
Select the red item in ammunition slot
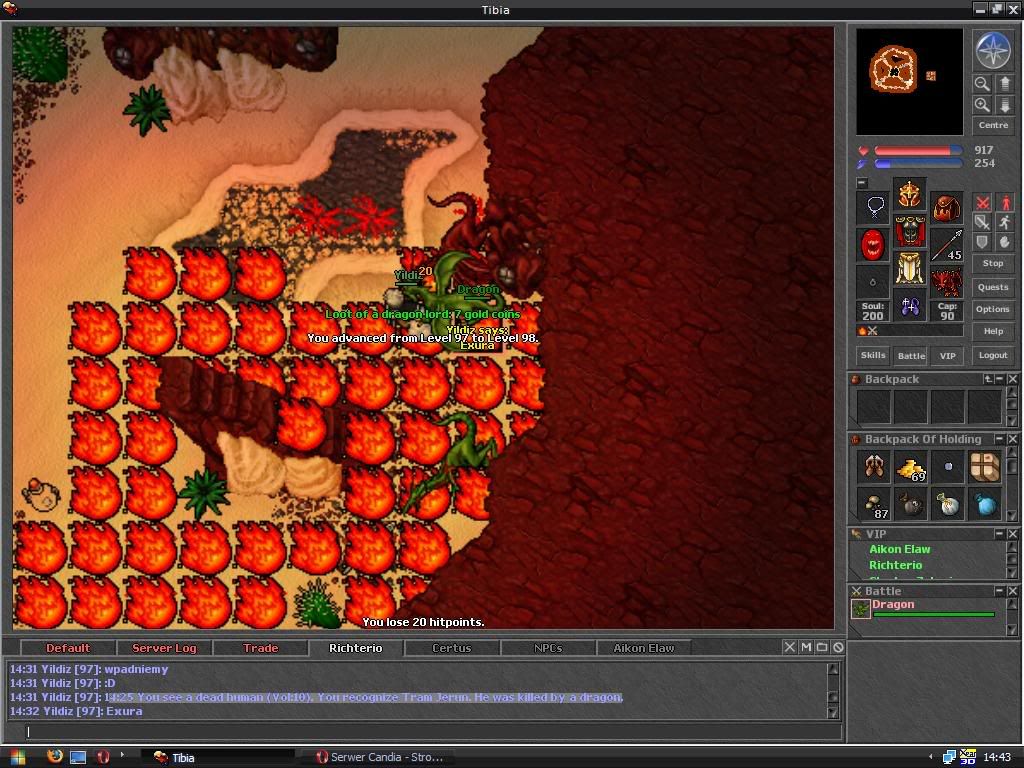coord(946,281)
